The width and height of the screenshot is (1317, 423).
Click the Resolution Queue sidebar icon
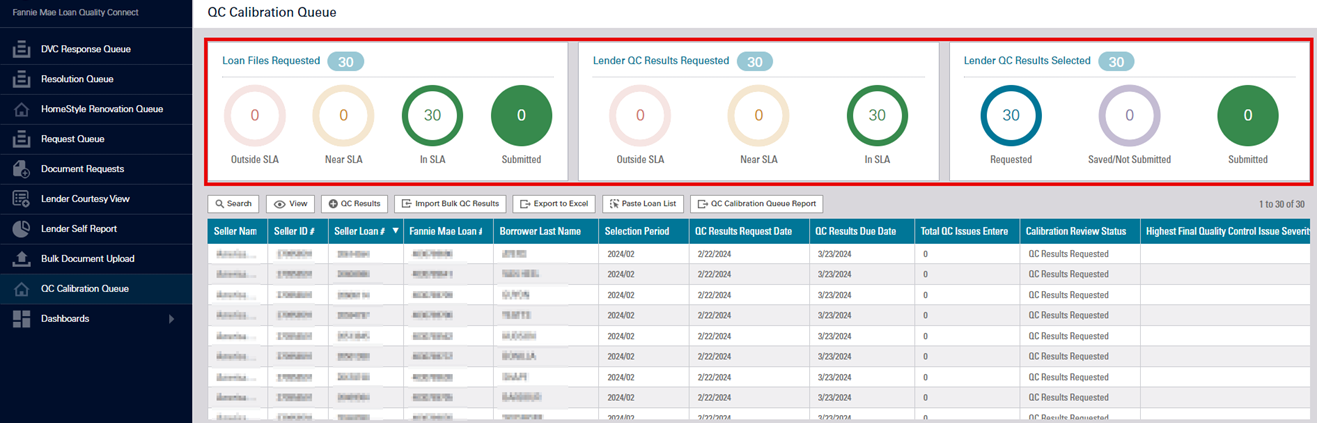pos(21,79)
